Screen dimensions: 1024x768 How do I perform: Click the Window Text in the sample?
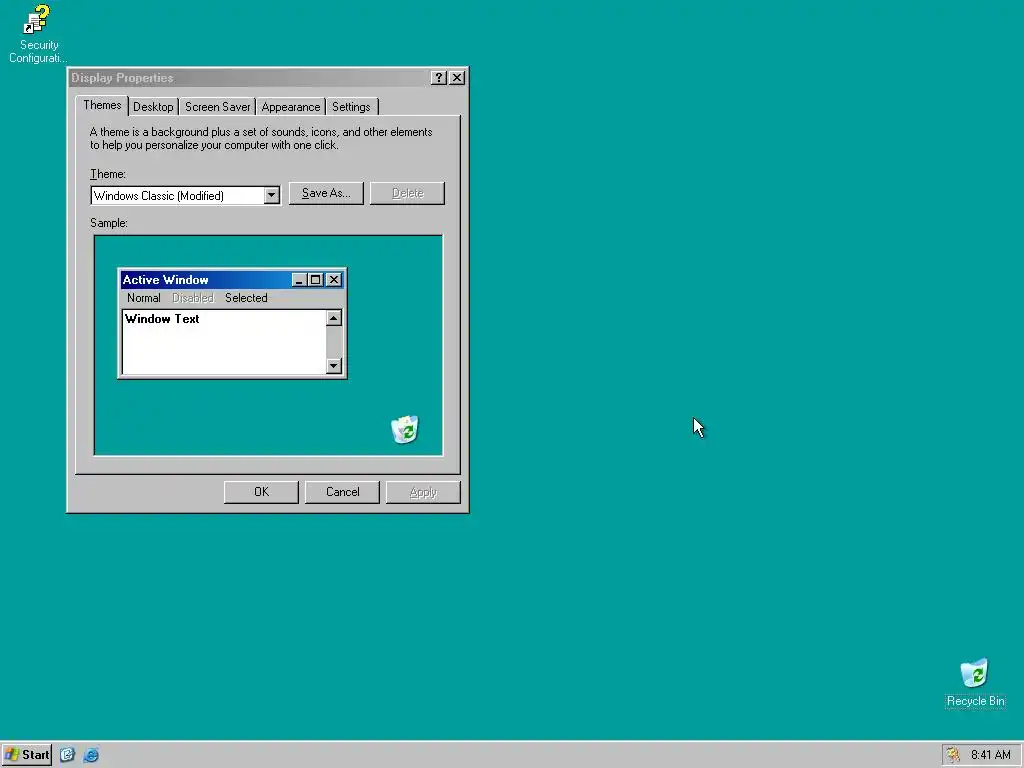coord(162,319)
